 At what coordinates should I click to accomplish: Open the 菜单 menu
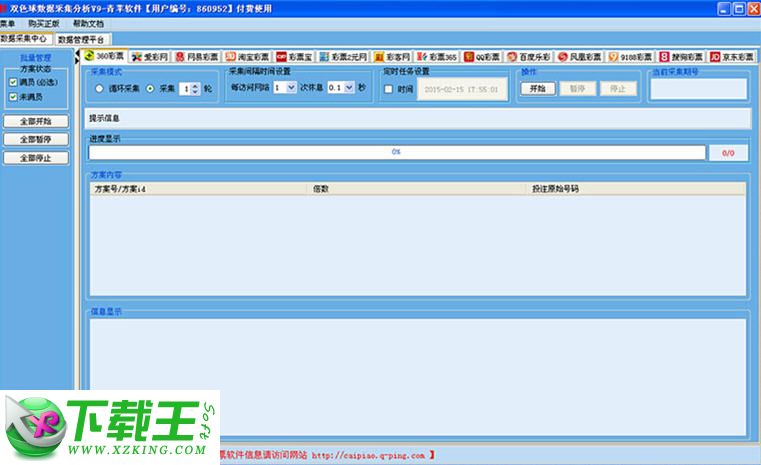click(7, 23)
